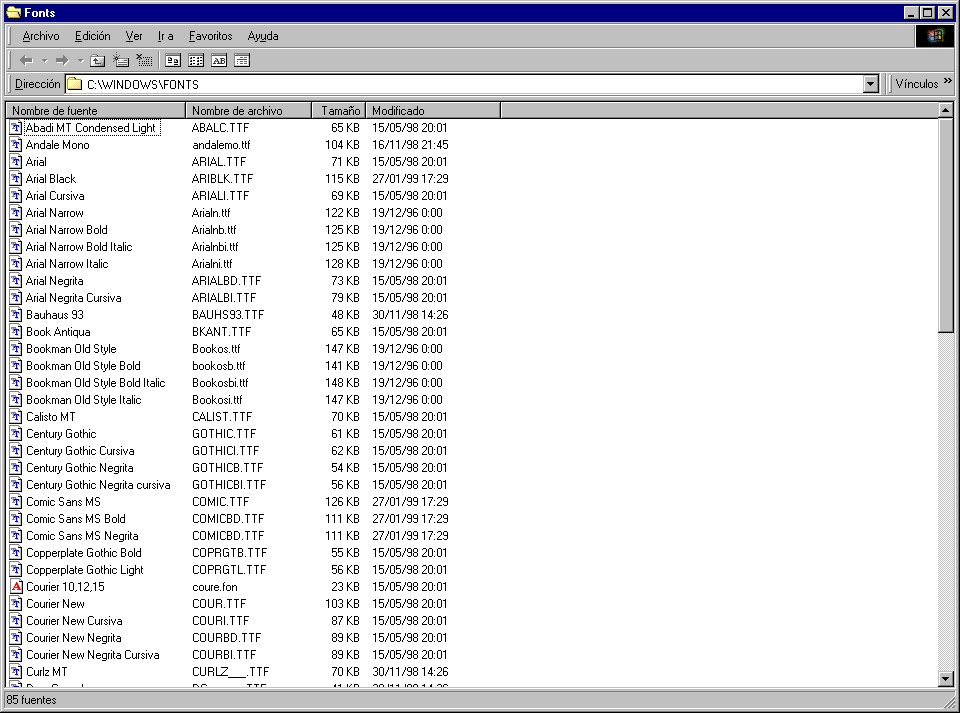Click the scrollbar down arrow

click(946, 679)
